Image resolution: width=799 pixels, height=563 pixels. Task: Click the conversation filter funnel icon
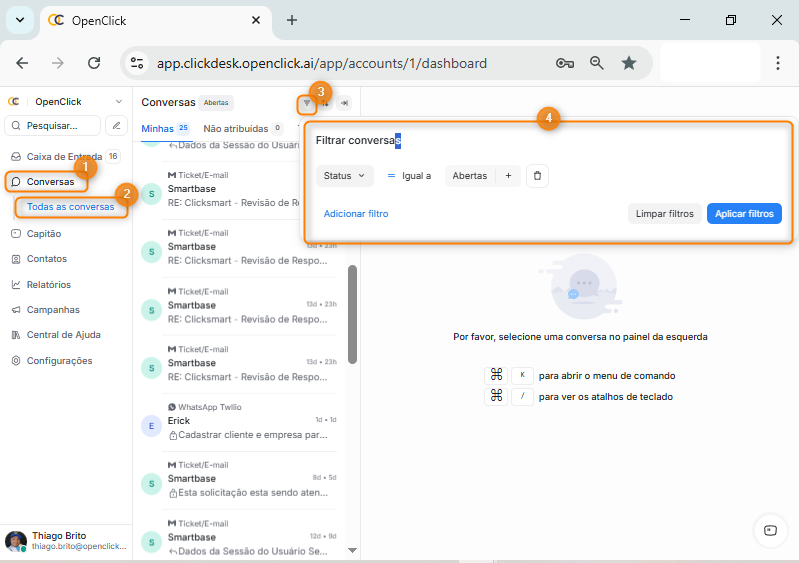point(307,103)
